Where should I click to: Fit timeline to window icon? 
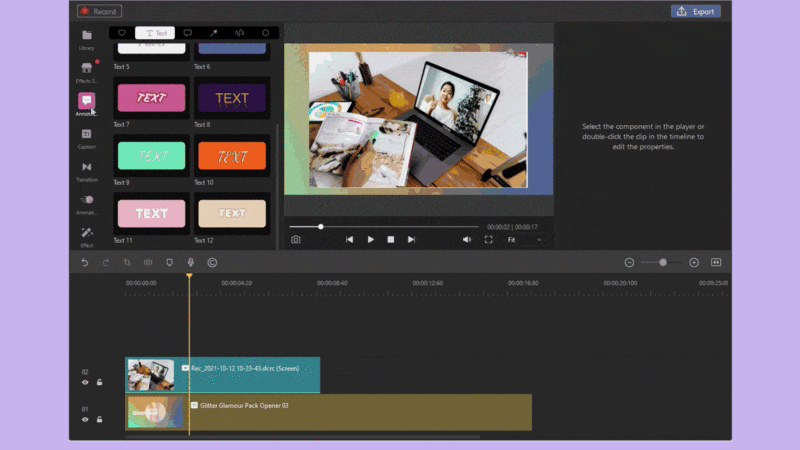coord(716,262)
